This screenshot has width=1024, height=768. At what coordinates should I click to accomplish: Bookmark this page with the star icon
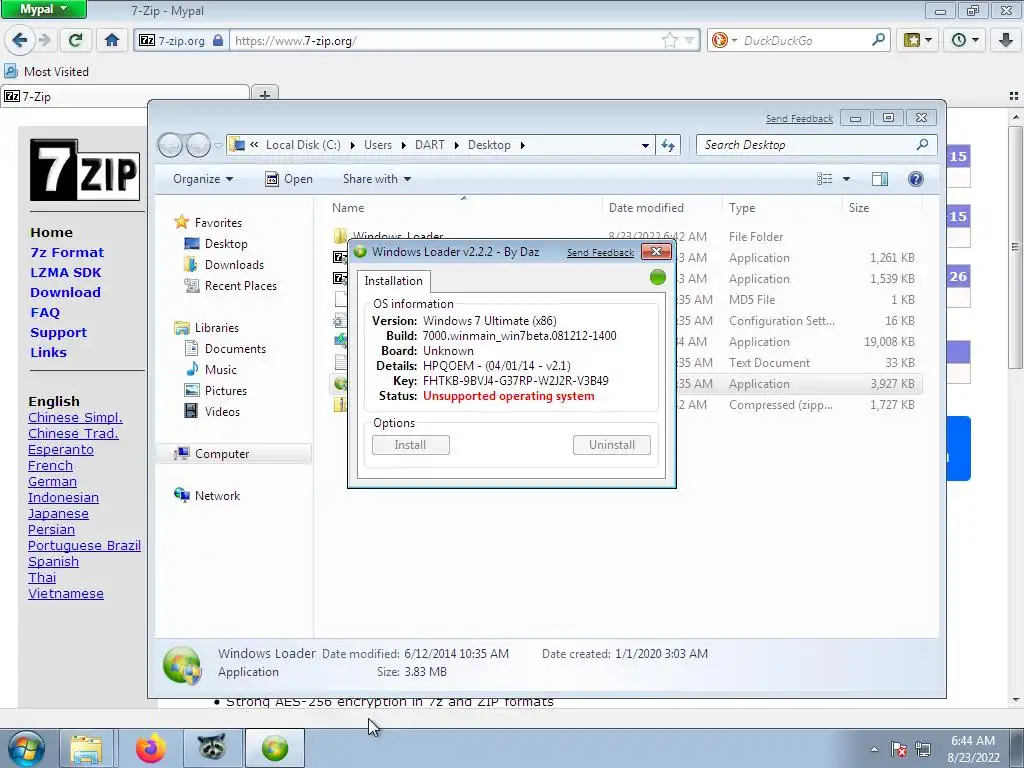(x=669, y=40)
